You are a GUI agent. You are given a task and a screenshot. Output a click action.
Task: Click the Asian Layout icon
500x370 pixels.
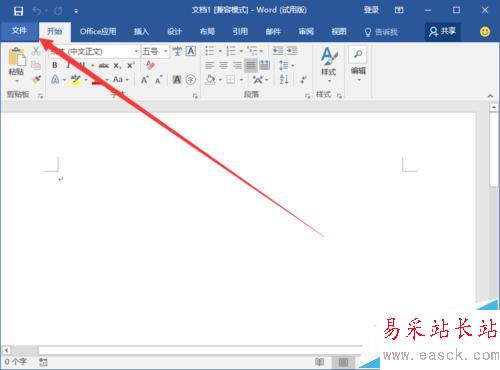coord(258,80)
